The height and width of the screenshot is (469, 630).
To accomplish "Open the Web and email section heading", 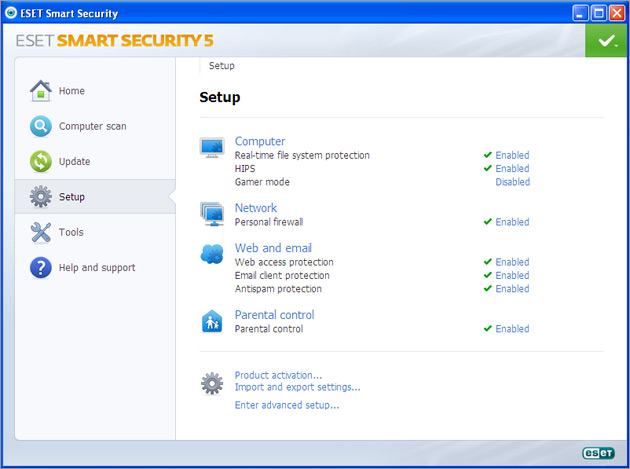I will (273, 248).
